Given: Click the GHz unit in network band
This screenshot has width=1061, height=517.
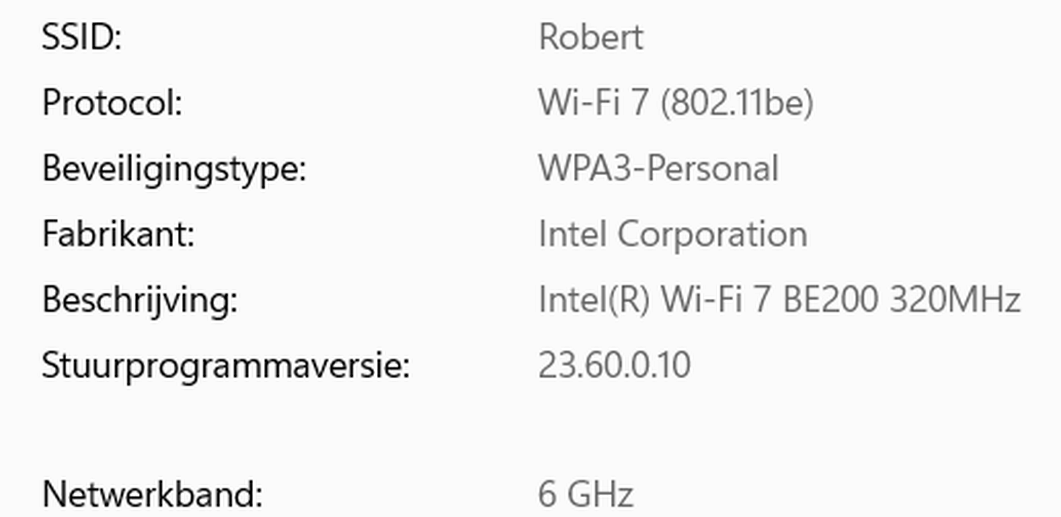Looking at the screenshot, I should tap(600, 494).
